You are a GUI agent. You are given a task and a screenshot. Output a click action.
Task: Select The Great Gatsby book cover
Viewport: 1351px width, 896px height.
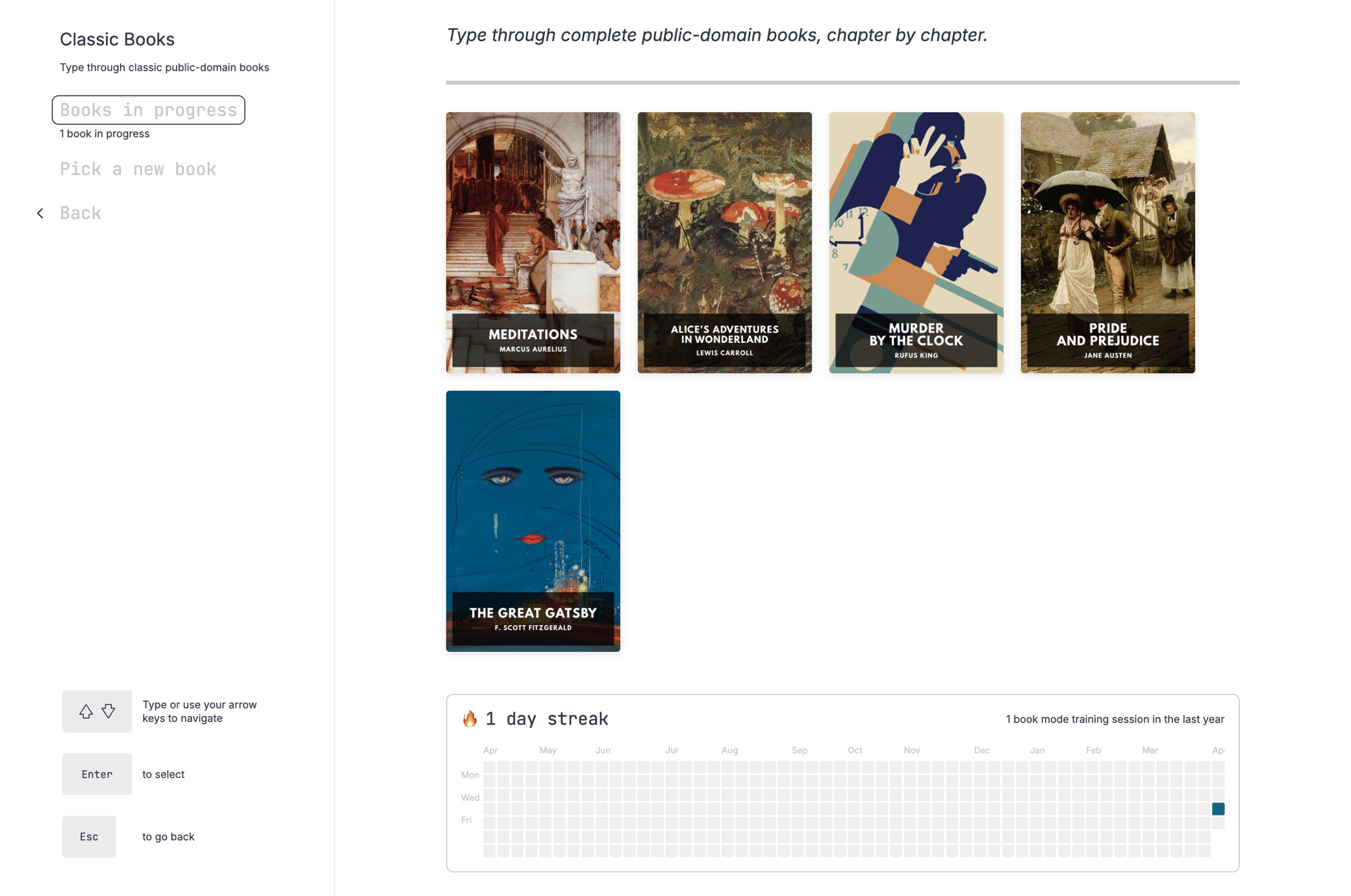point(533,521)
